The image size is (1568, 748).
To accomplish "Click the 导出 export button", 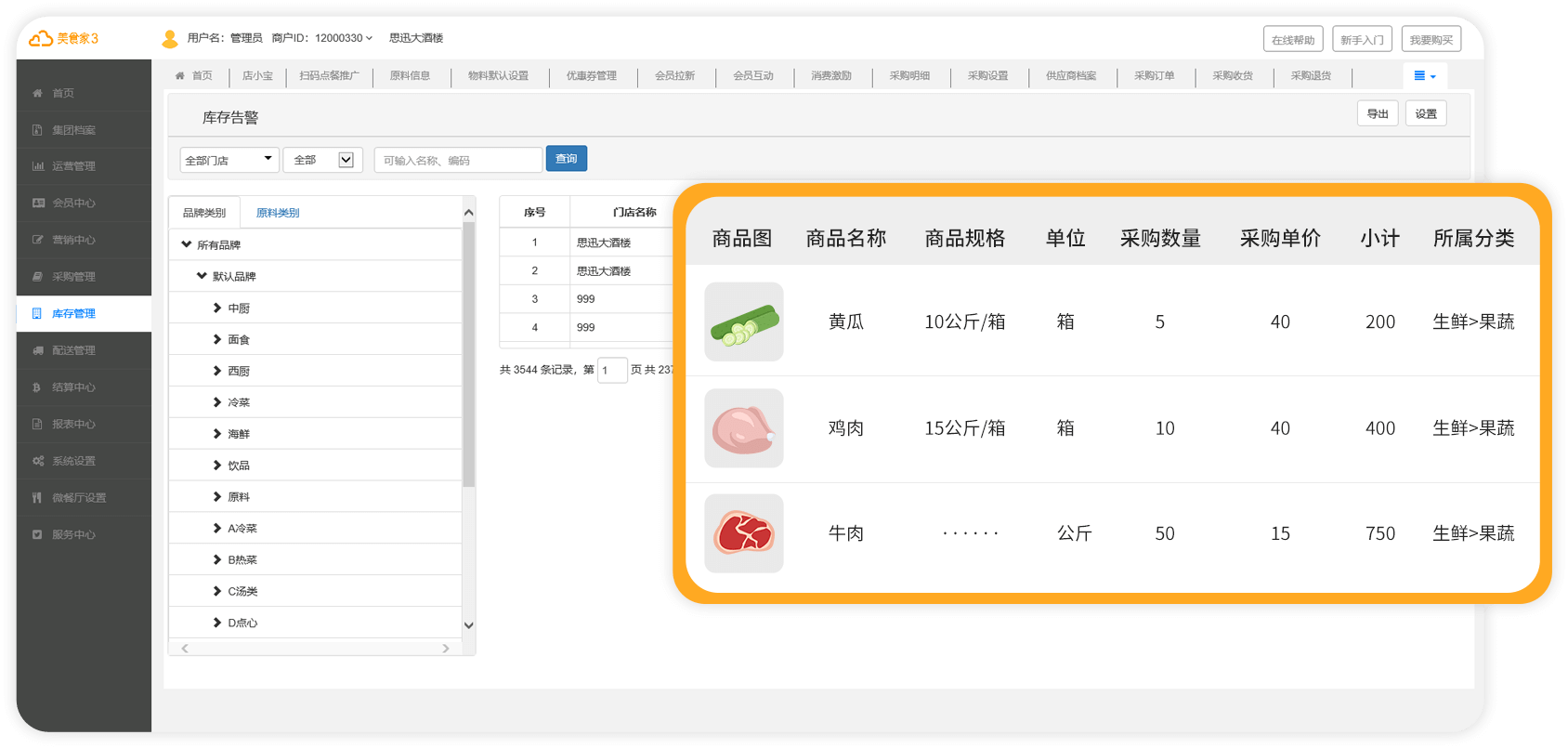I will pos(1377,113).
